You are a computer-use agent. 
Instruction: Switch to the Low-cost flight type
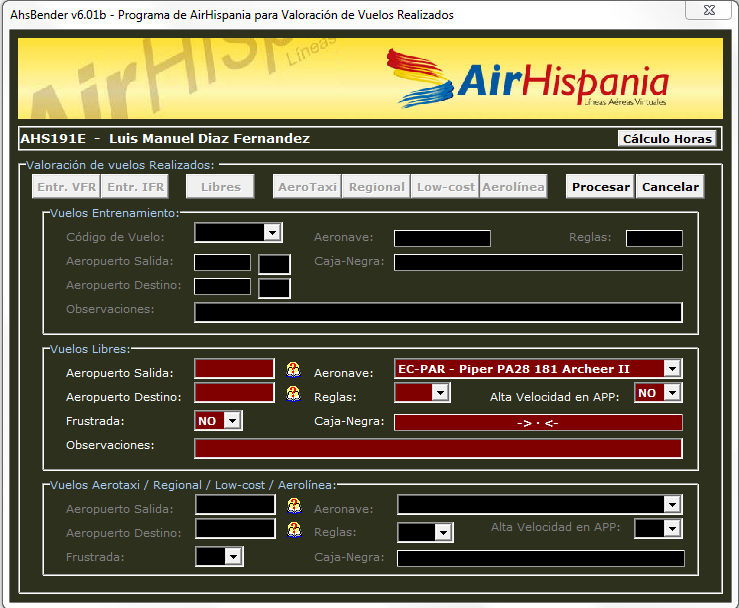[x=445, y=187]
